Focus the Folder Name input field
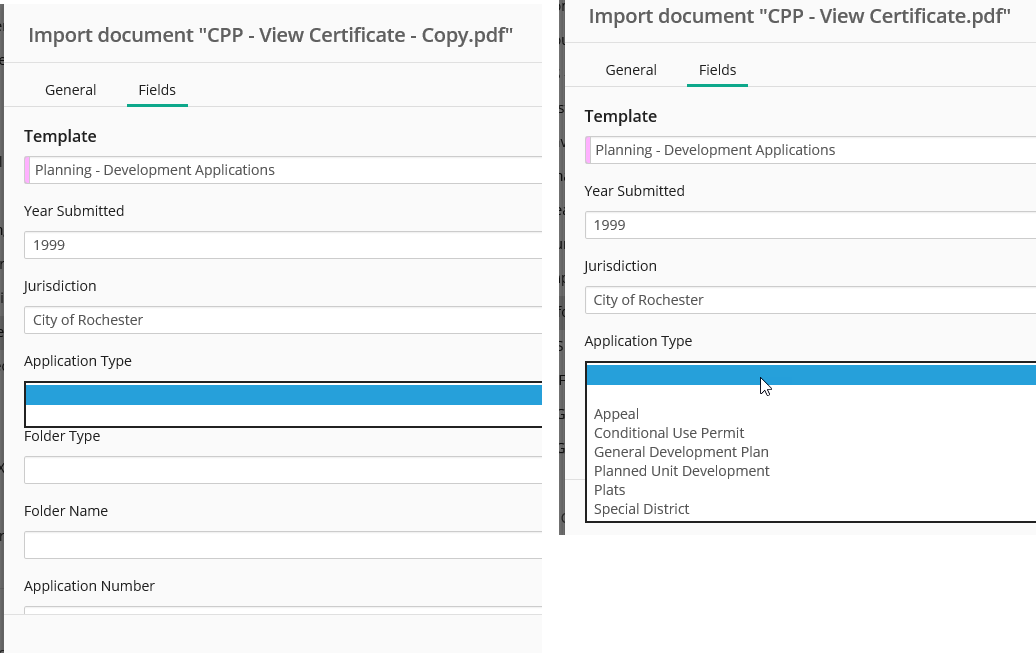The image size is (1036, 653). tap(283, 545)
